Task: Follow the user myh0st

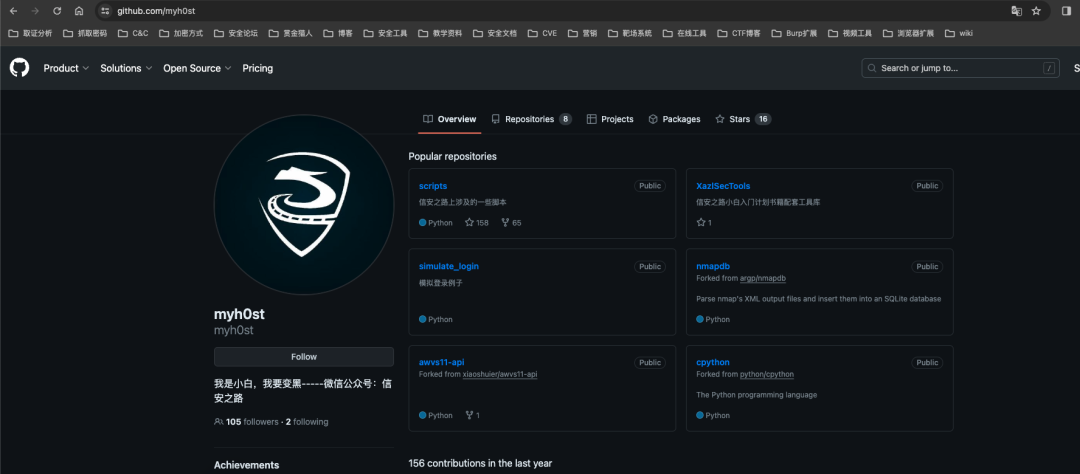Action: click(304, 357)
